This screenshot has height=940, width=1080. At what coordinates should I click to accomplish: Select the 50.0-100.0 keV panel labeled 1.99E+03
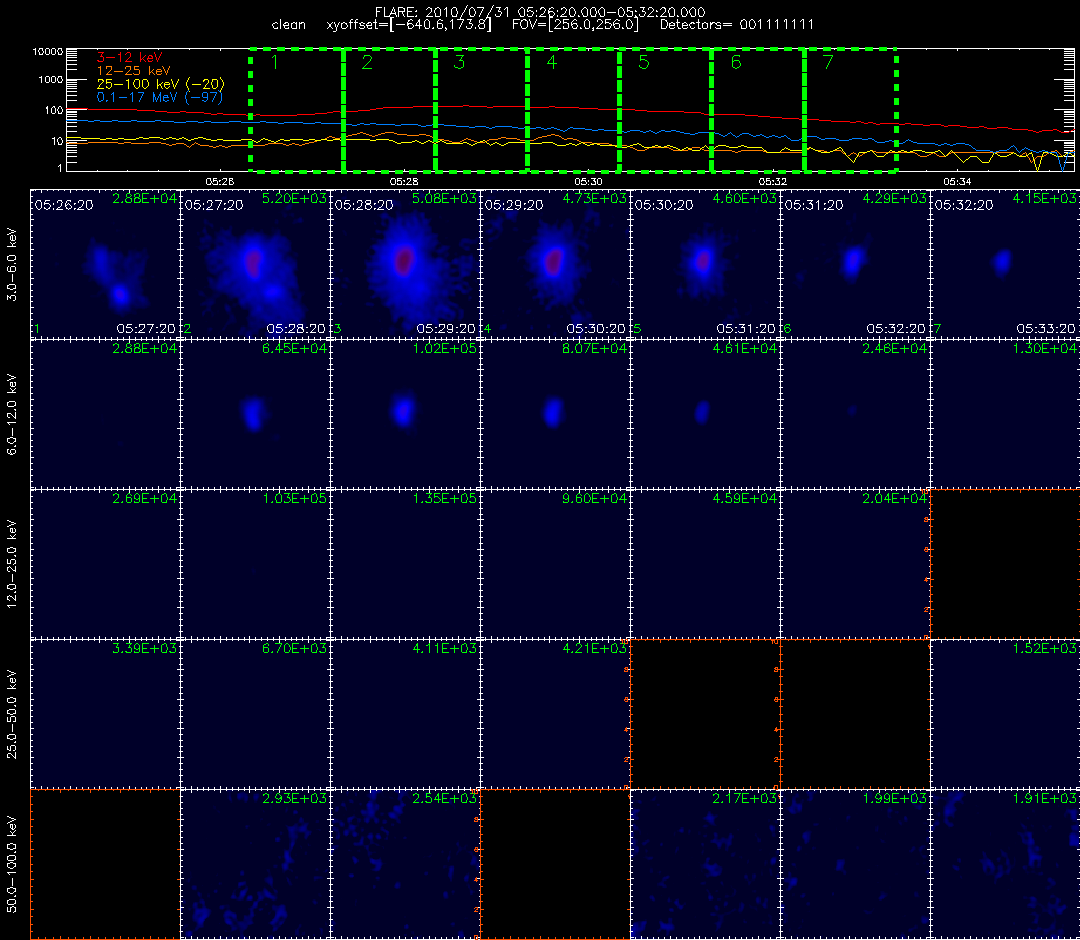[x=856, y=865]
